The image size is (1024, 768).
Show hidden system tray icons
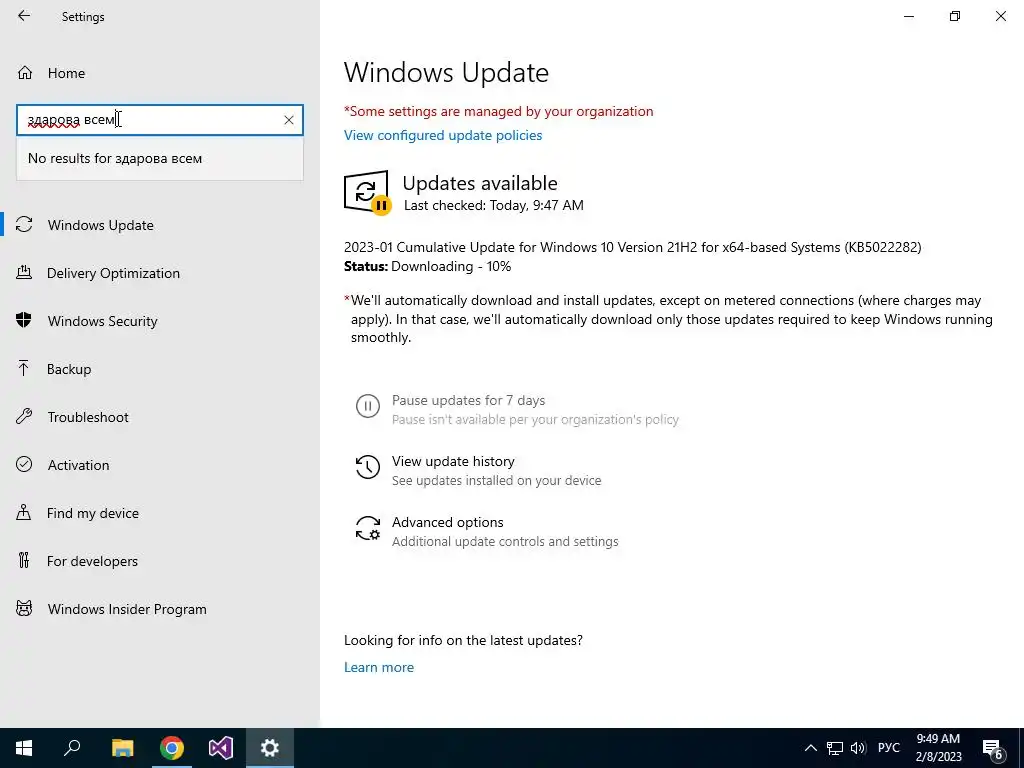(x=810, y=748)
